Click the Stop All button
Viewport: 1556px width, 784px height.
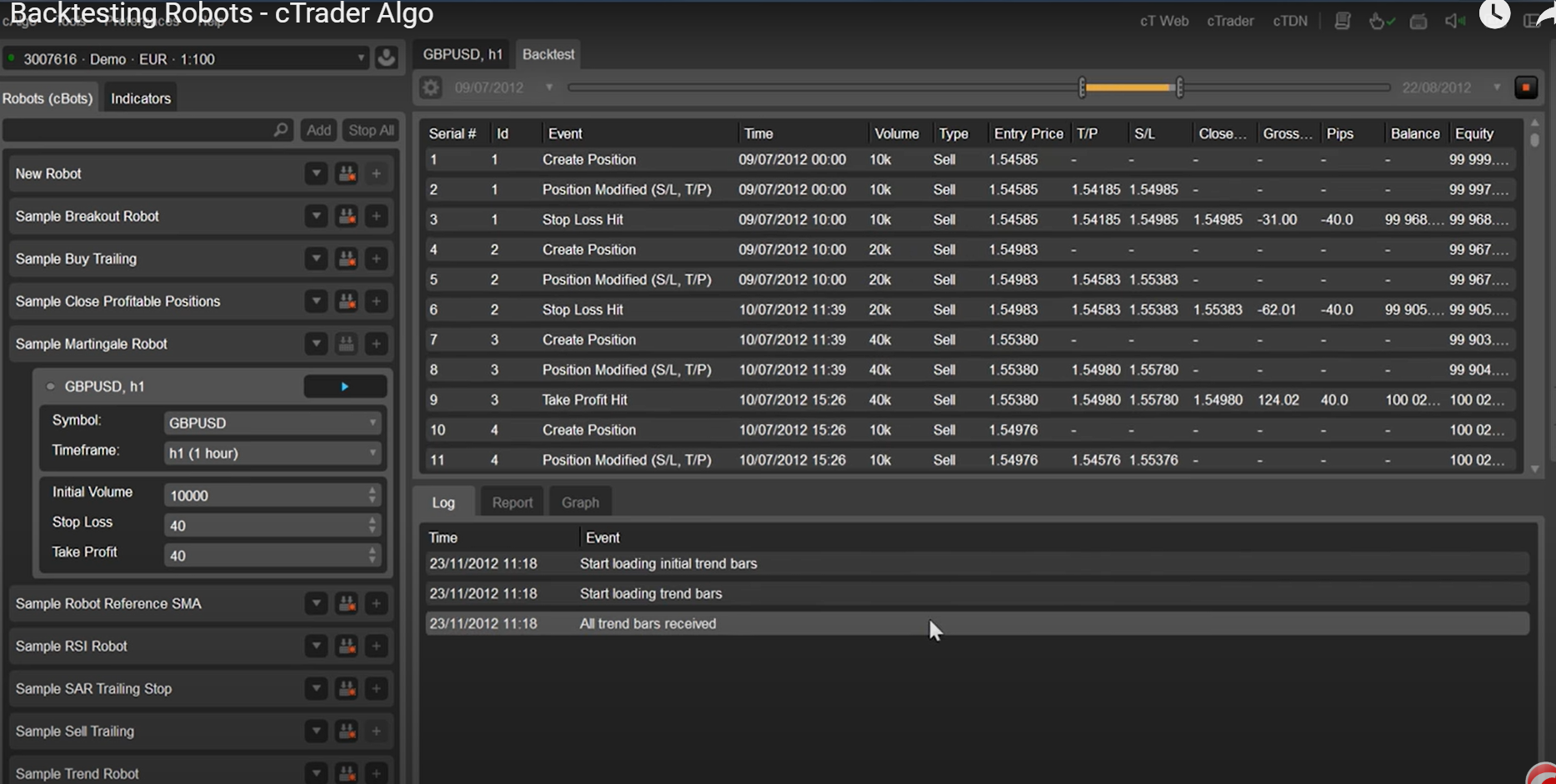[371, 130]
